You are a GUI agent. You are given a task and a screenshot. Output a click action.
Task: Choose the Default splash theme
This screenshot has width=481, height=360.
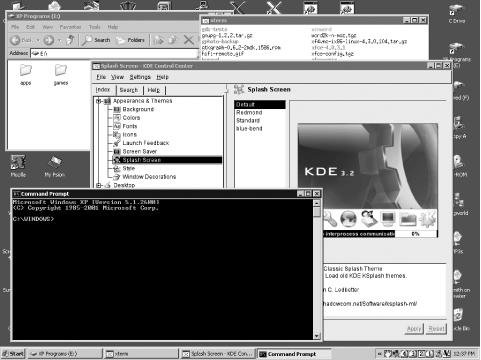pyautogui.click(x=260, y=105)
